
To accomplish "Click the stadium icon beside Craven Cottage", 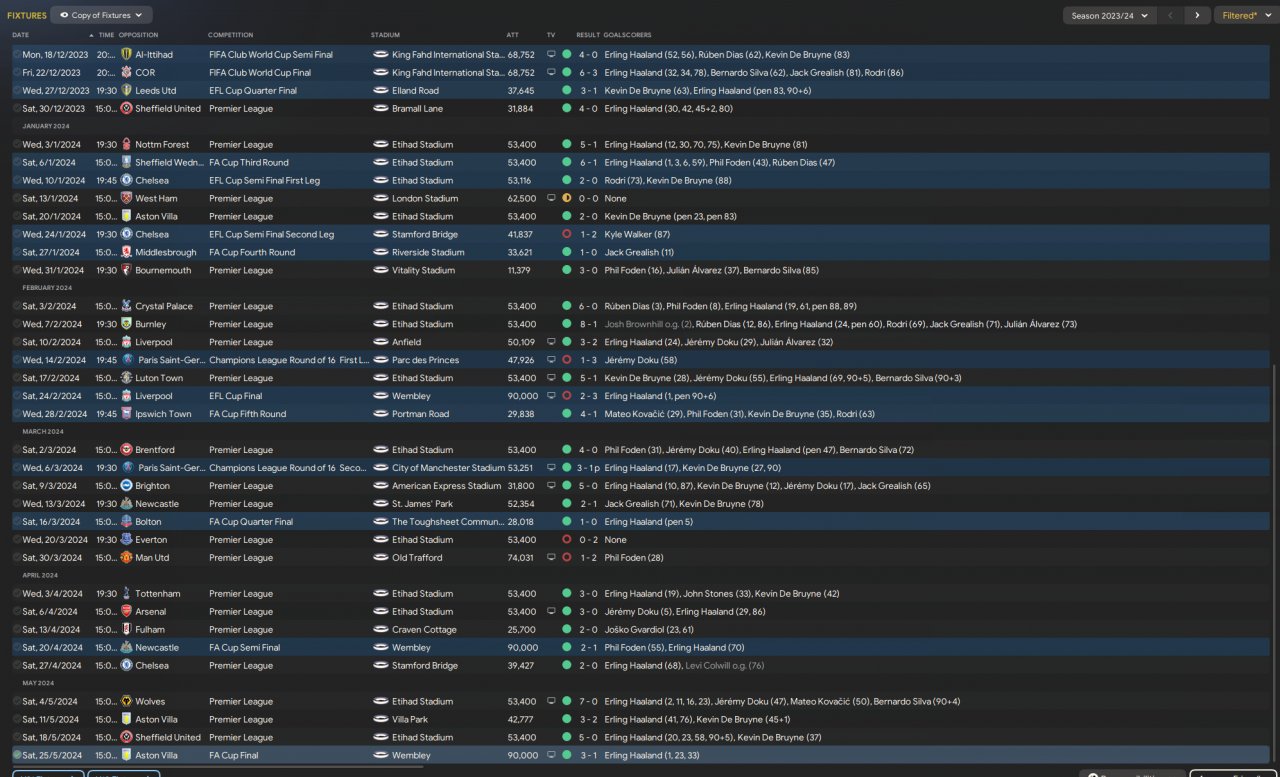I will tap(380, 630).
